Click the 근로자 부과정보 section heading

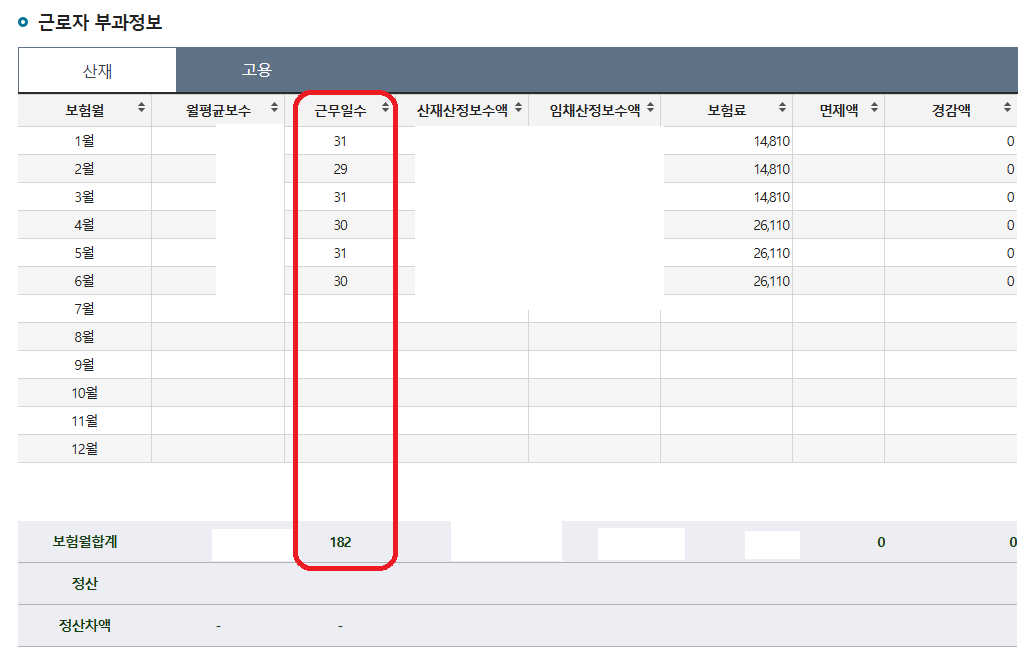tap(100, 22)
